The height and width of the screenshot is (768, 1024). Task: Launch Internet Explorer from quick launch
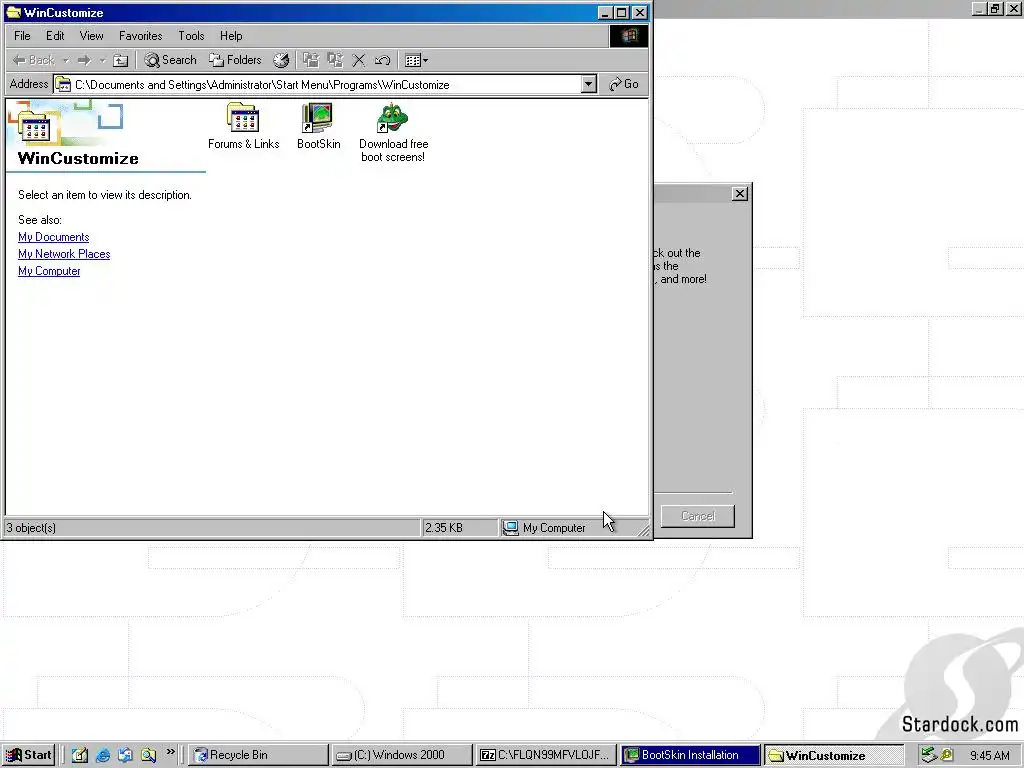[x=103, y=755]
